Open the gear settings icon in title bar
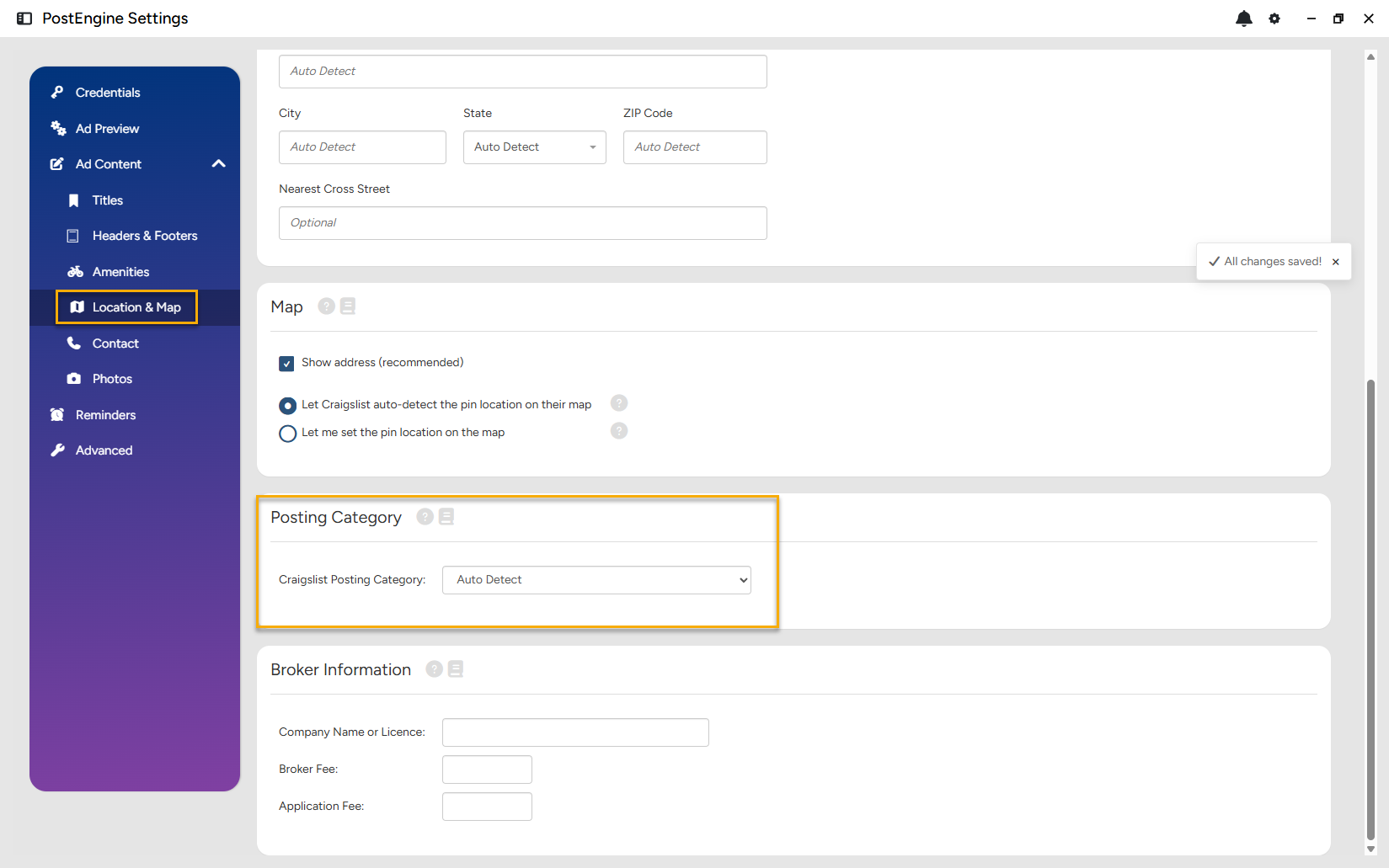The image size is (1389, 868). [x=1274, y=19]
